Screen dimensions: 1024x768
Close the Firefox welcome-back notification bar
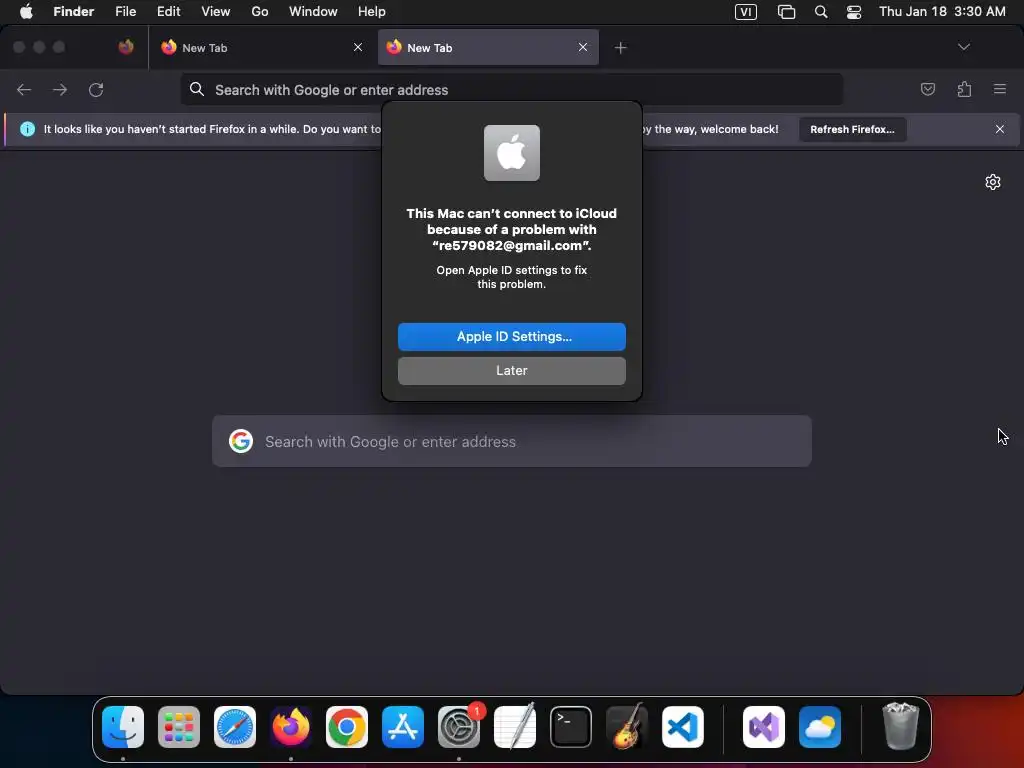point(999,129)
